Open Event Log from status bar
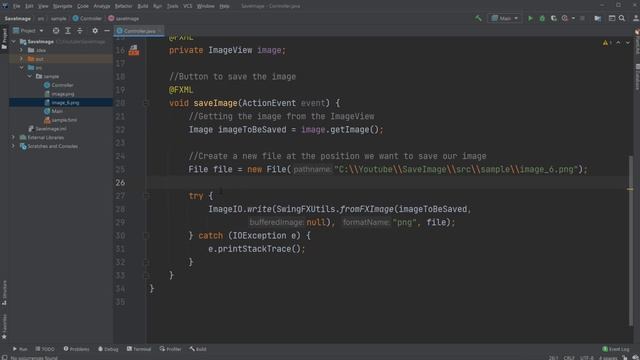This screenshot has height=360, width=640. (x=616, y=349)
